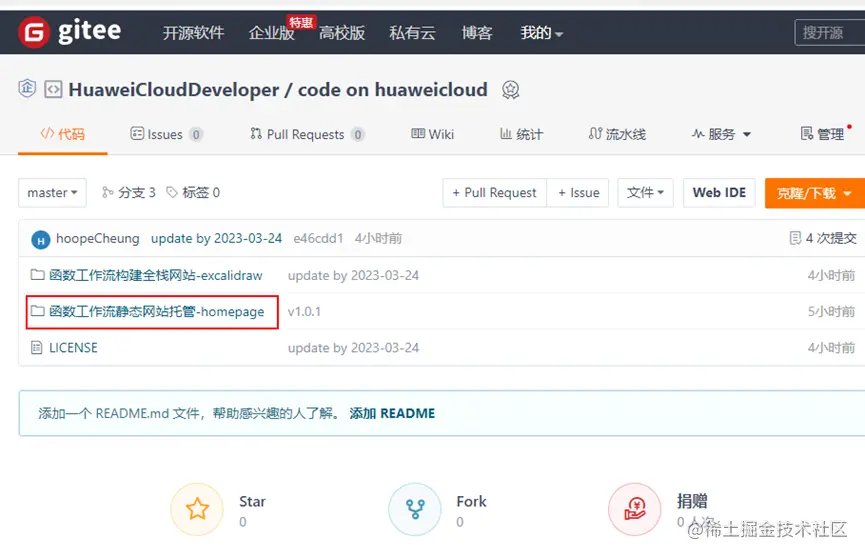Open the latest commit message update by 2023-03-24
The image size is (865, 557).
216,238
